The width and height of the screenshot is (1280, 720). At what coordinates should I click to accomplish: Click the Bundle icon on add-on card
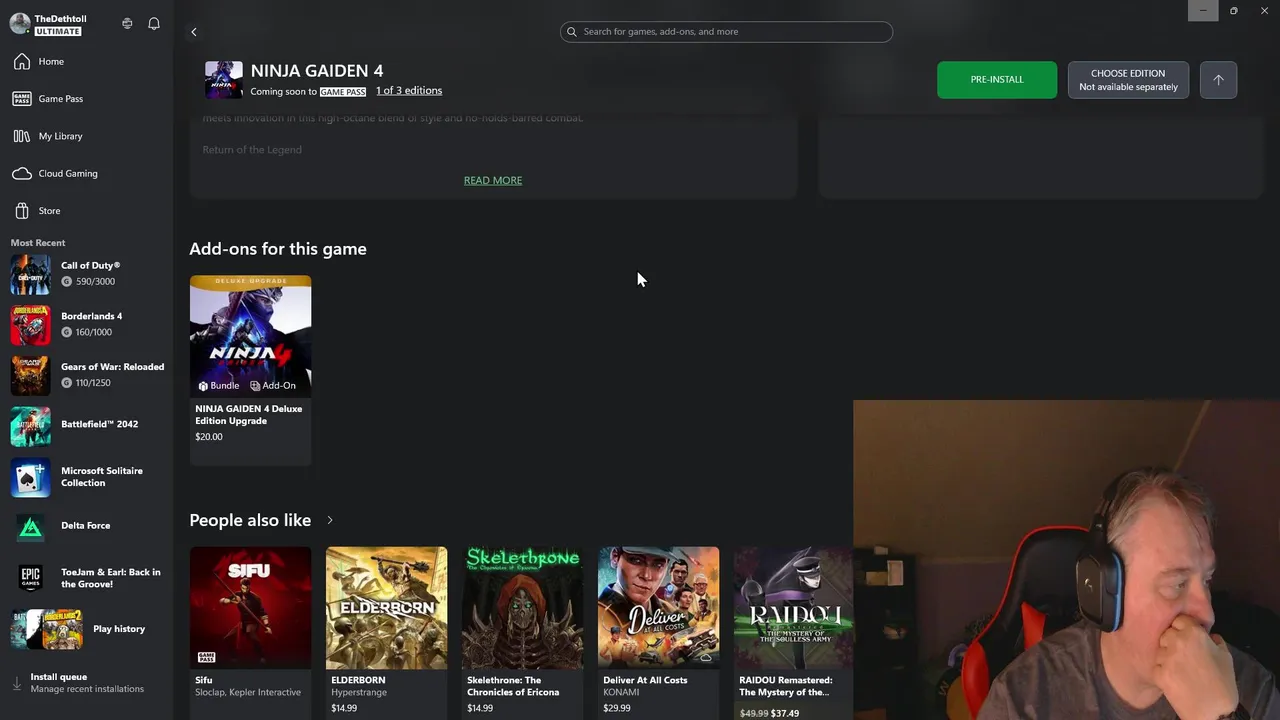click(203, 386)
